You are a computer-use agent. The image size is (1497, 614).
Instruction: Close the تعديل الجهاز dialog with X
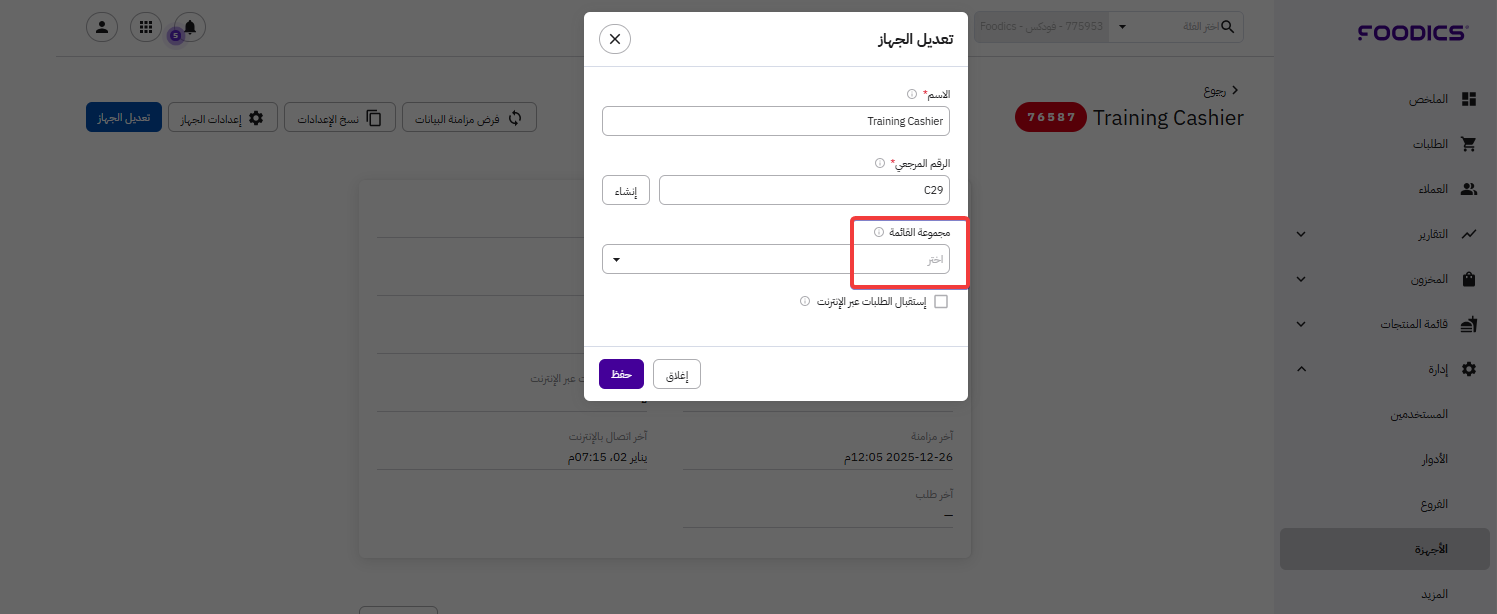[614, 39]
